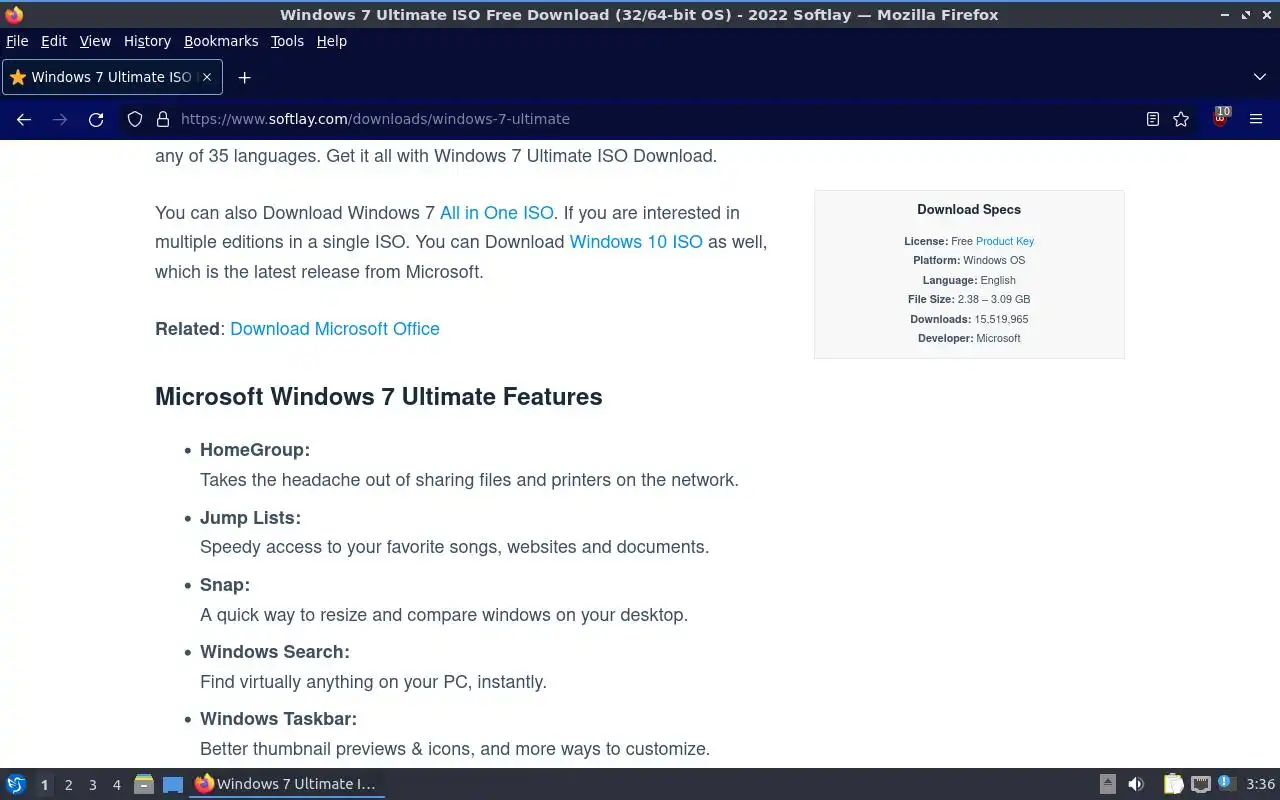Viewport: 1280px width, 800px height.
Task: Switch to workspace 4
Action: point(116,785)
